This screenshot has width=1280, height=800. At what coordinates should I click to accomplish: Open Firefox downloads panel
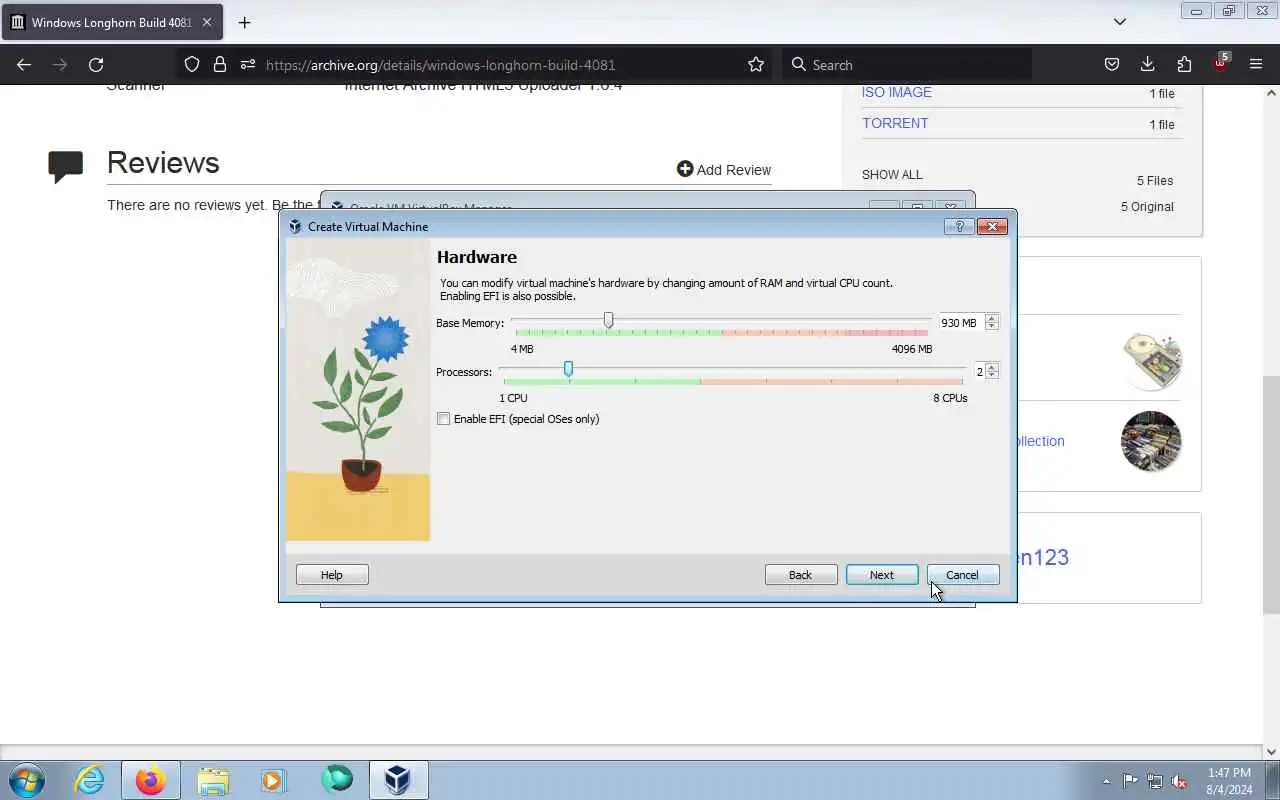[x=1148, y=65]
